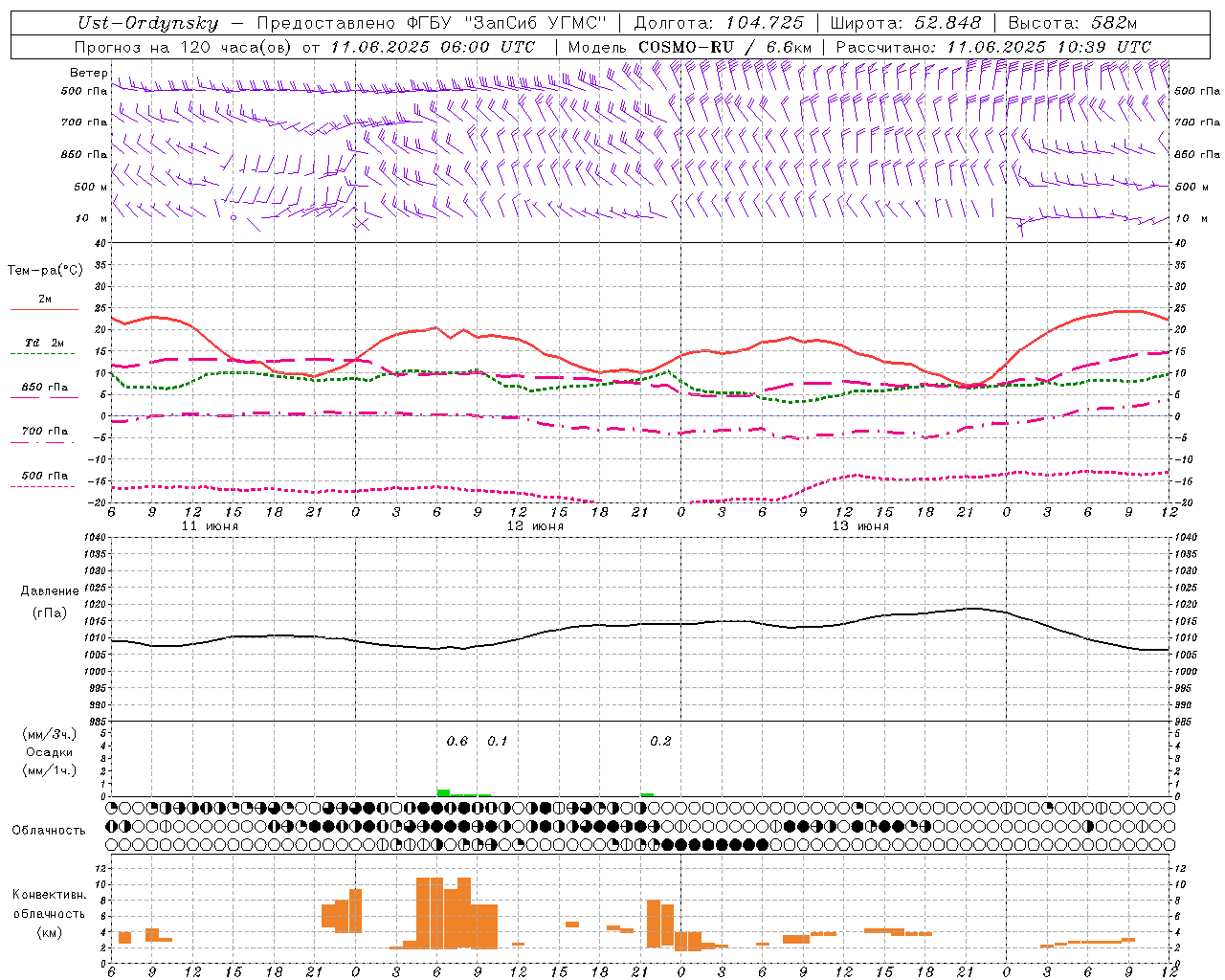Click the (гПа) unit under Давление
Viewport: 1225px width, 980px height.
(50, 613)
